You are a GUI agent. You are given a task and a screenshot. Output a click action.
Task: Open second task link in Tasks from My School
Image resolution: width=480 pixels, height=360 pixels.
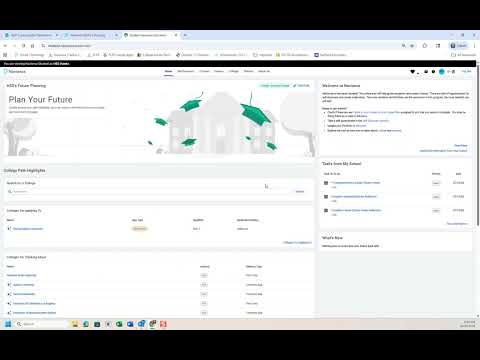click(354, 196)
